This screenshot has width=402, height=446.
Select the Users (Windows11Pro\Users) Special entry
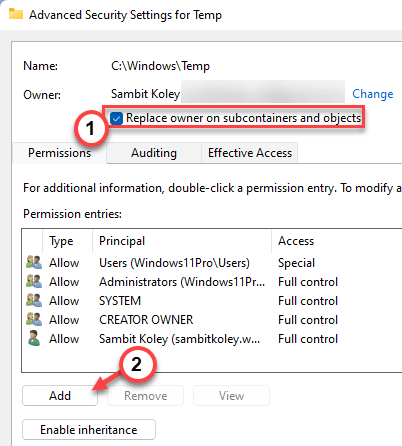(x=213, y=263)
